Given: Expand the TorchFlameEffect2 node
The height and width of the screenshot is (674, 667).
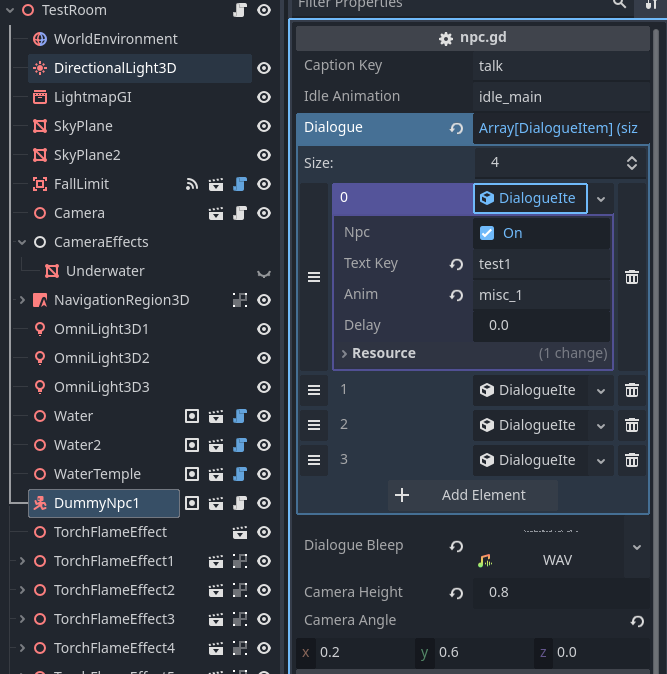Looking at the screenshot, I should 22,590.
